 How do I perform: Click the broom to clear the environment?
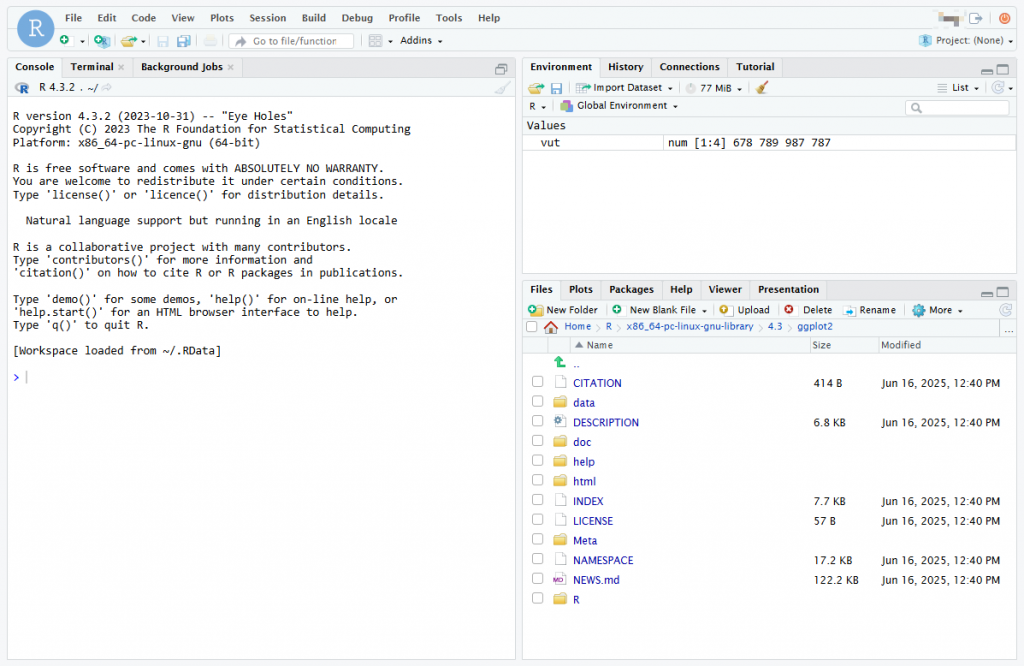(x=763, y=87)
